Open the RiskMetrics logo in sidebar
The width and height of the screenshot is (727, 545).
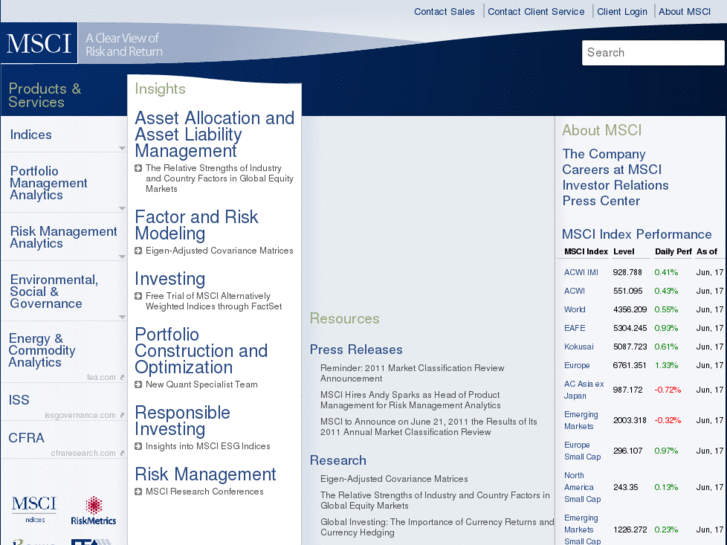tap(93, 511)
